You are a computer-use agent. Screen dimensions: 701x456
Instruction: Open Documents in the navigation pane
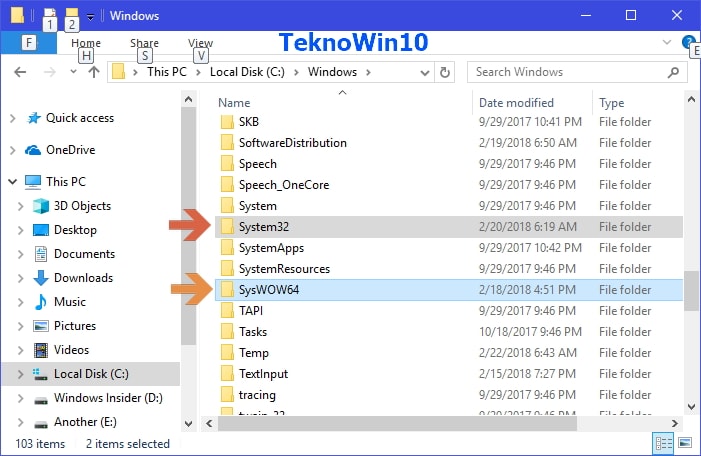84,254
